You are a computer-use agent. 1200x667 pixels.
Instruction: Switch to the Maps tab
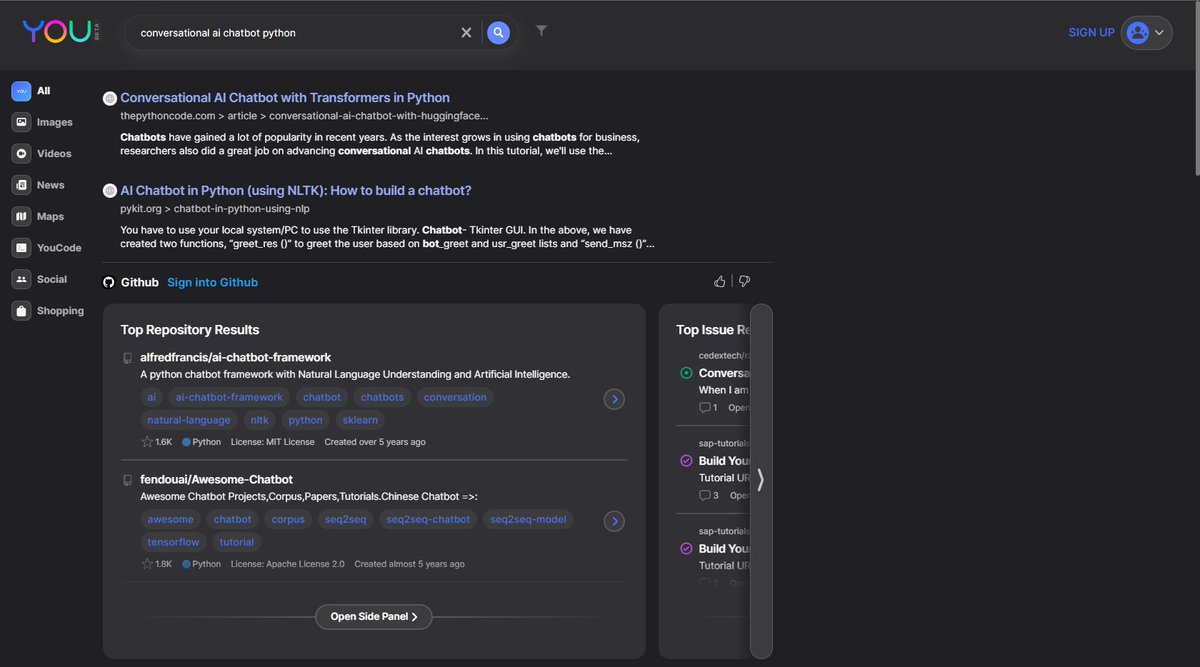(x=39, y=217)
